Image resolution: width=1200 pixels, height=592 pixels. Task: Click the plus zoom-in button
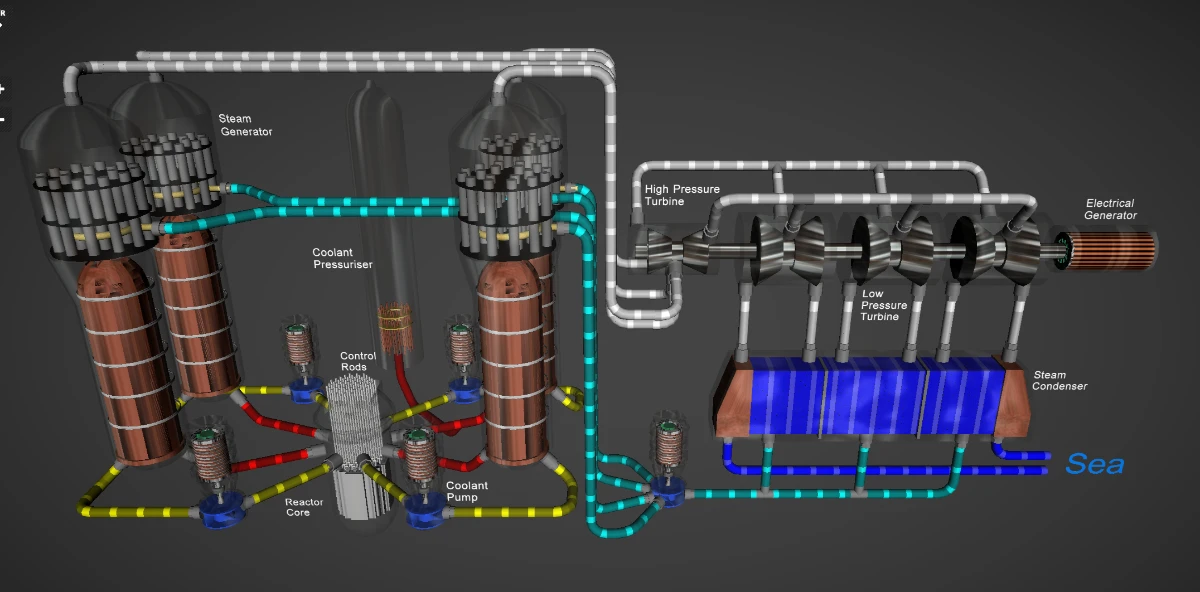tap(2, 89)
